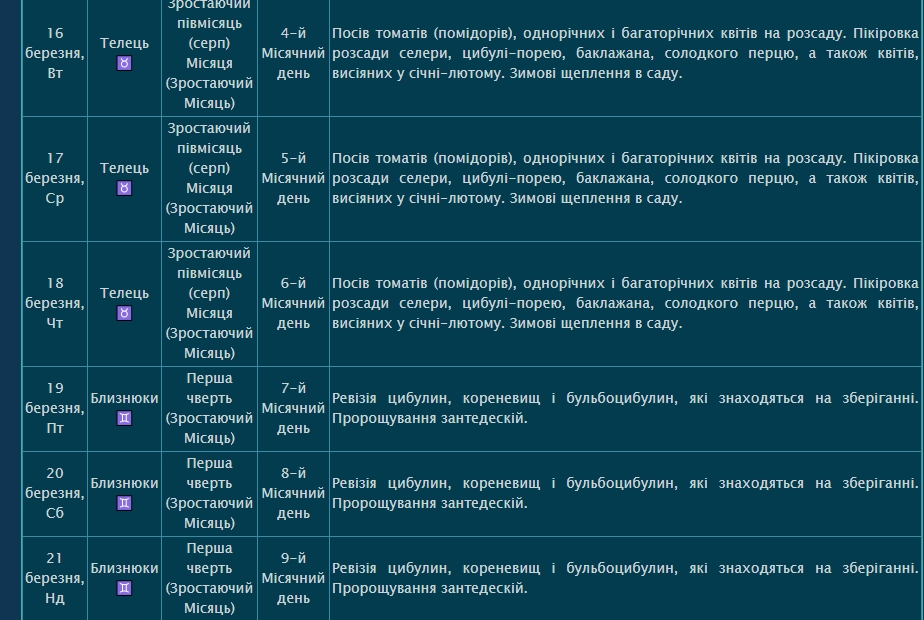Click the Gemini symbol icon for 21 березня
The image size is (924, 620).
[x=124, y=588]
